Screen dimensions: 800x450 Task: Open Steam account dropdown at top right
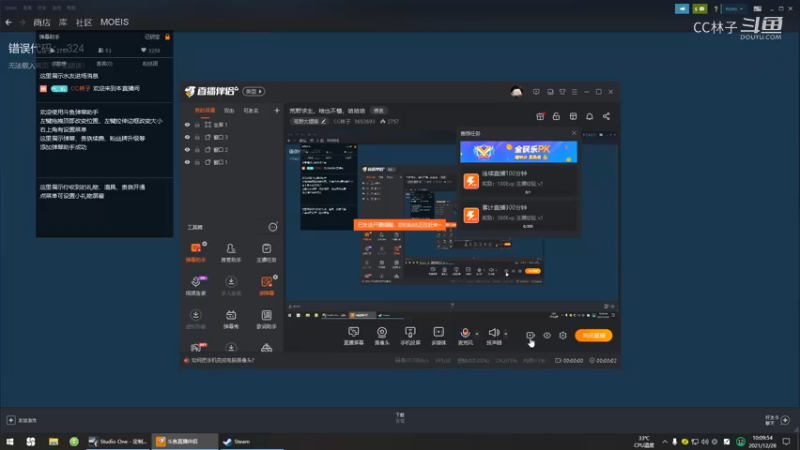(x=734, y=9)
